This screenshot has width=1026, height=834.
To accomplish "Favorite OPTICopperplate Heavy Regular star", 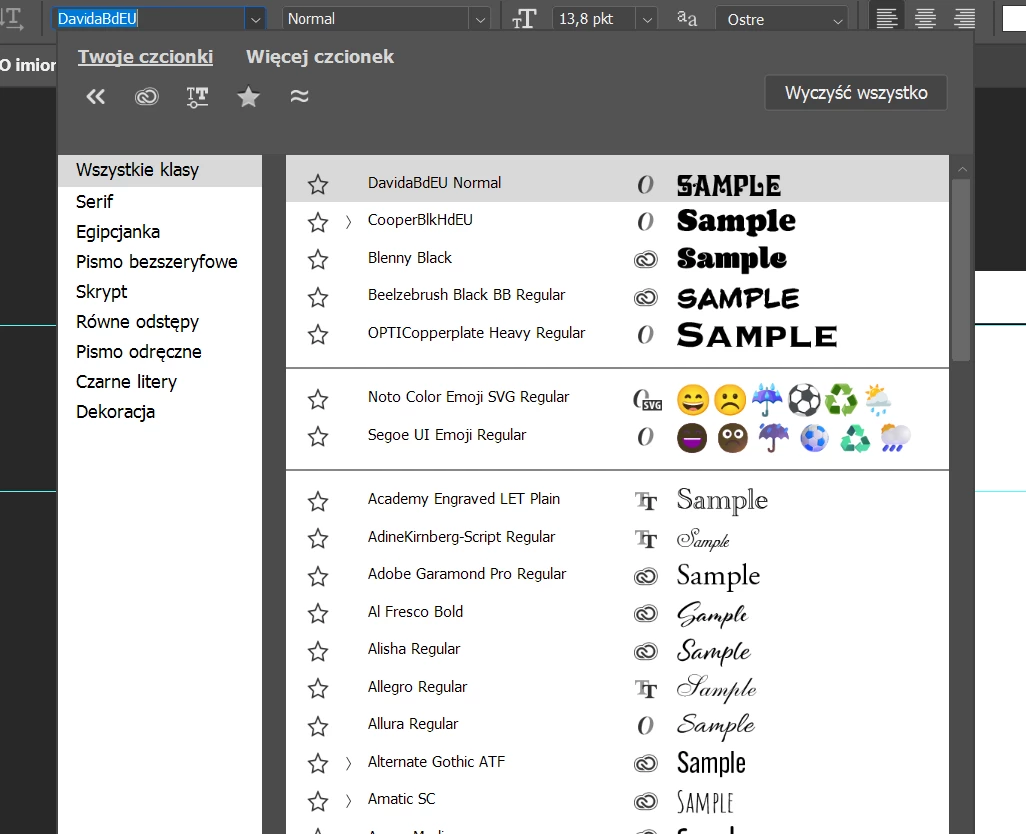I will 318,335.
